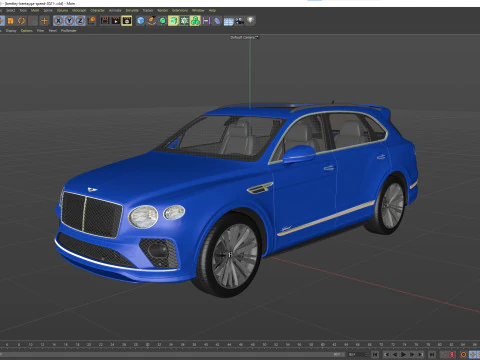Click the end frame input field

coord(357,355)
